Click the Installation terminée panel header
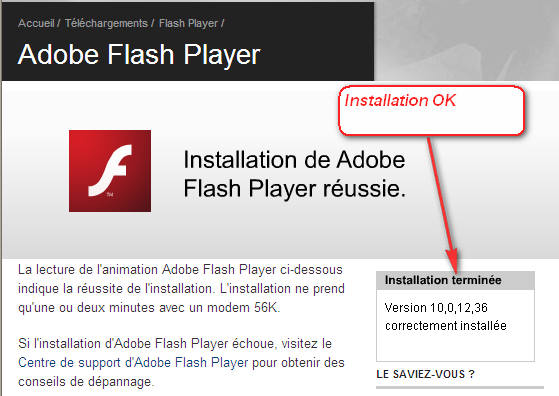This screenshot has height=396, width=559. click(455, 280)
